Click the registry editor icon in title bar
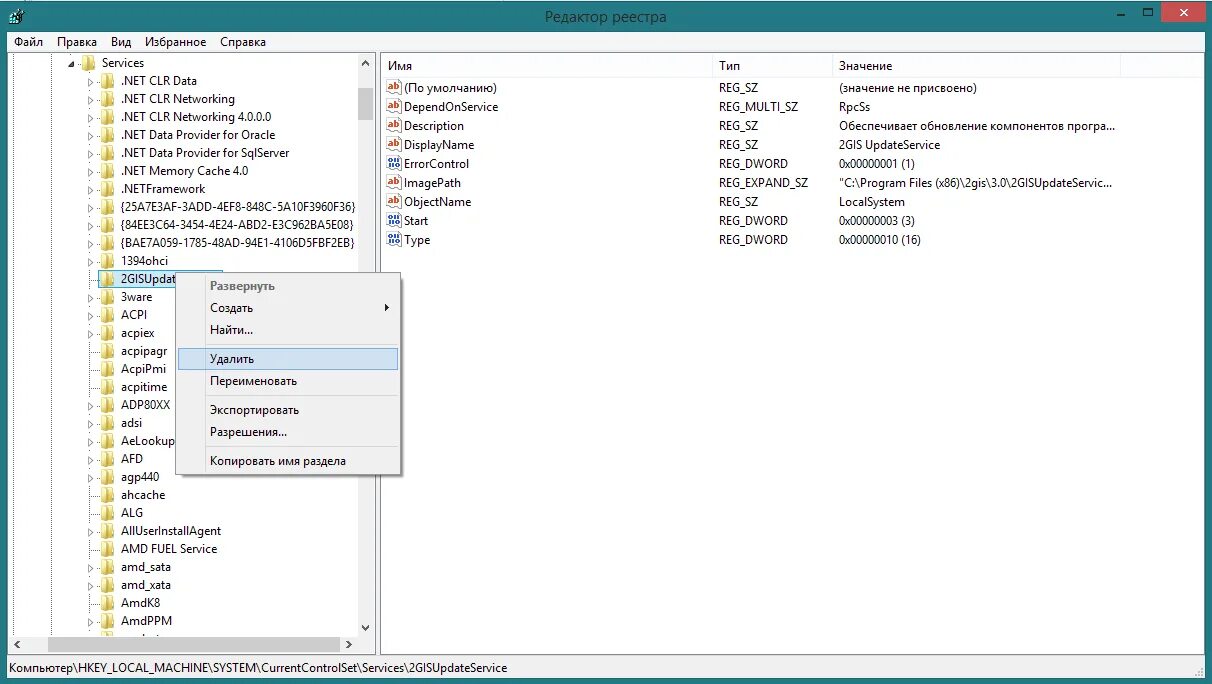This screenshot has height=684, width=1212. click(x=17, y=14)
